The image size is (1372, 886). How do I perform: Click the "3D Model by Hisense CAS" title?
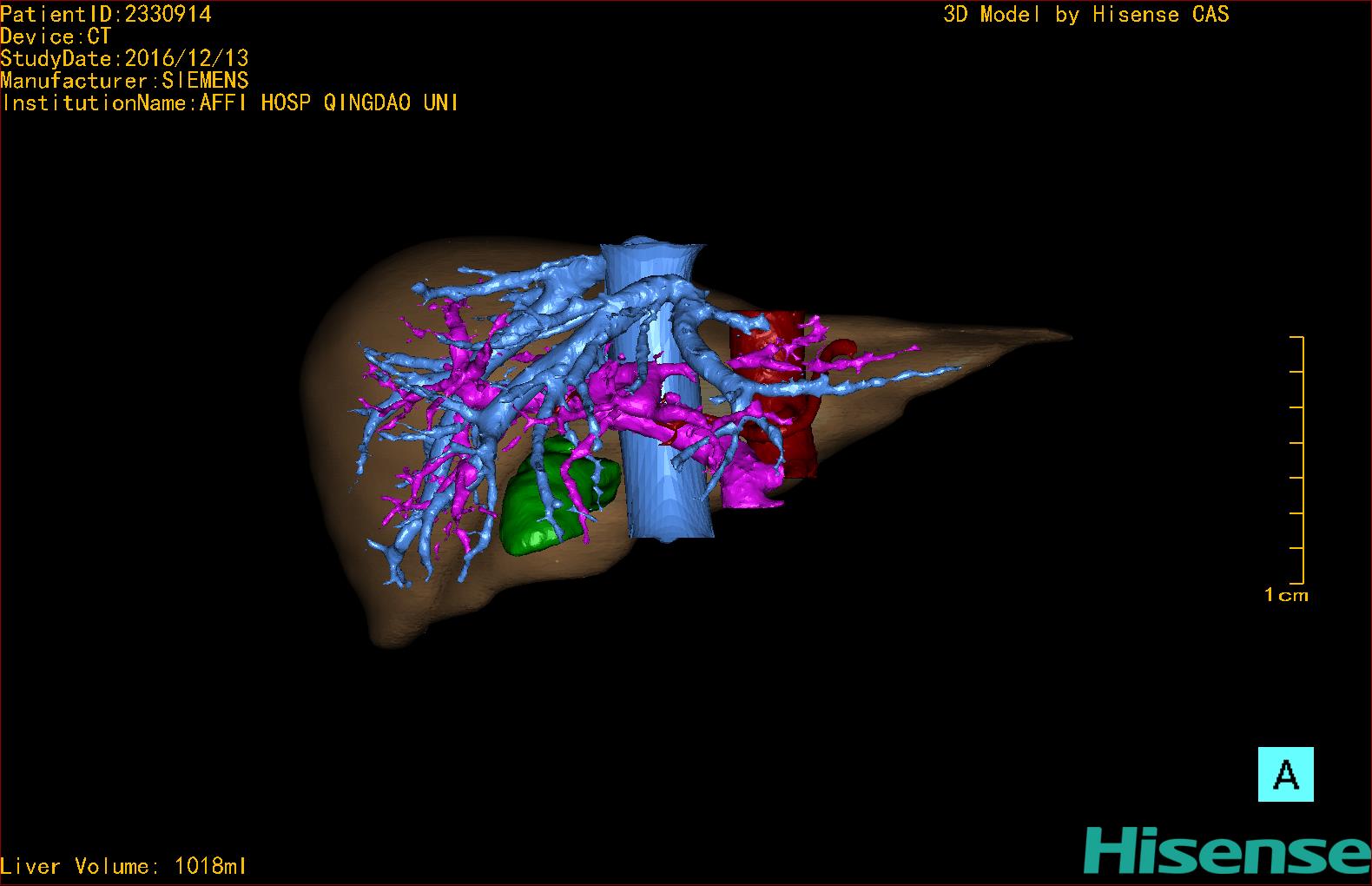1086,14
